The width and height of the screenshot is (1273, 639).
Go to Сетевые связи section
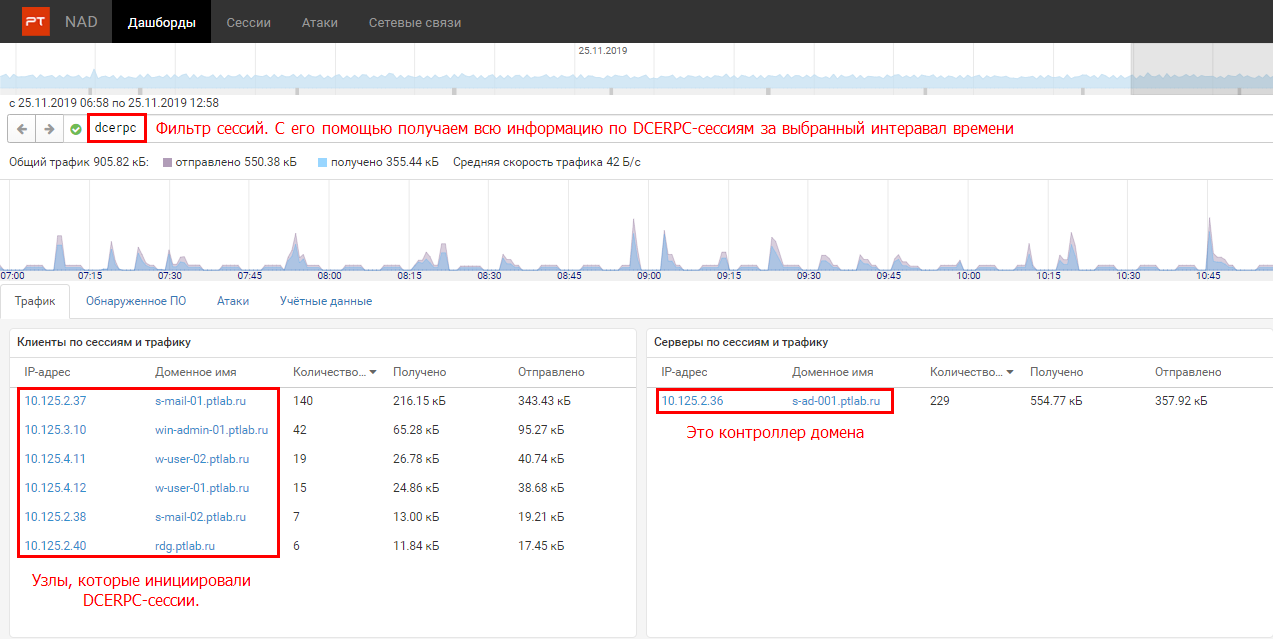414,22
